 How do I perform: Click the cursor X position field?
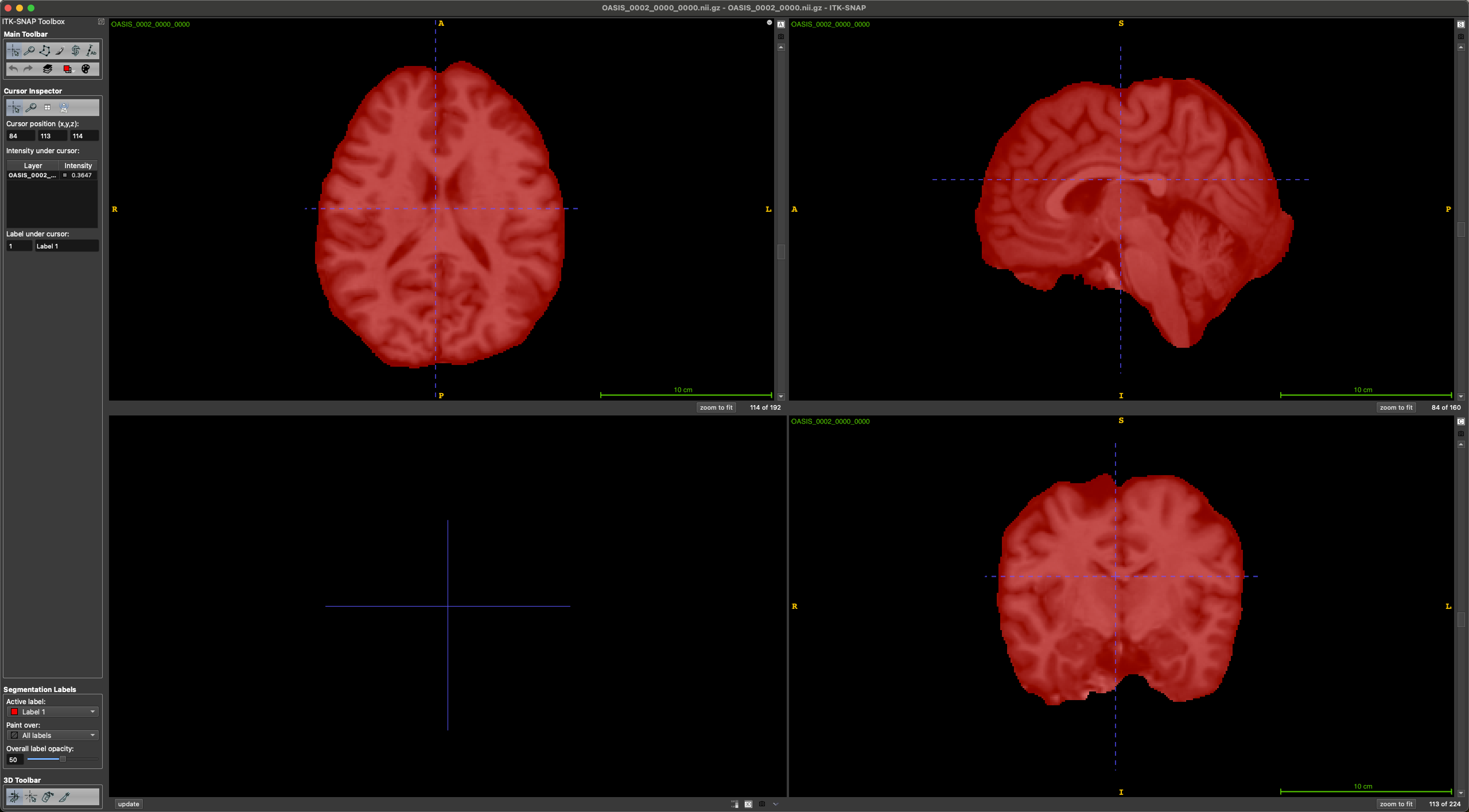click(x=20, y=136)
